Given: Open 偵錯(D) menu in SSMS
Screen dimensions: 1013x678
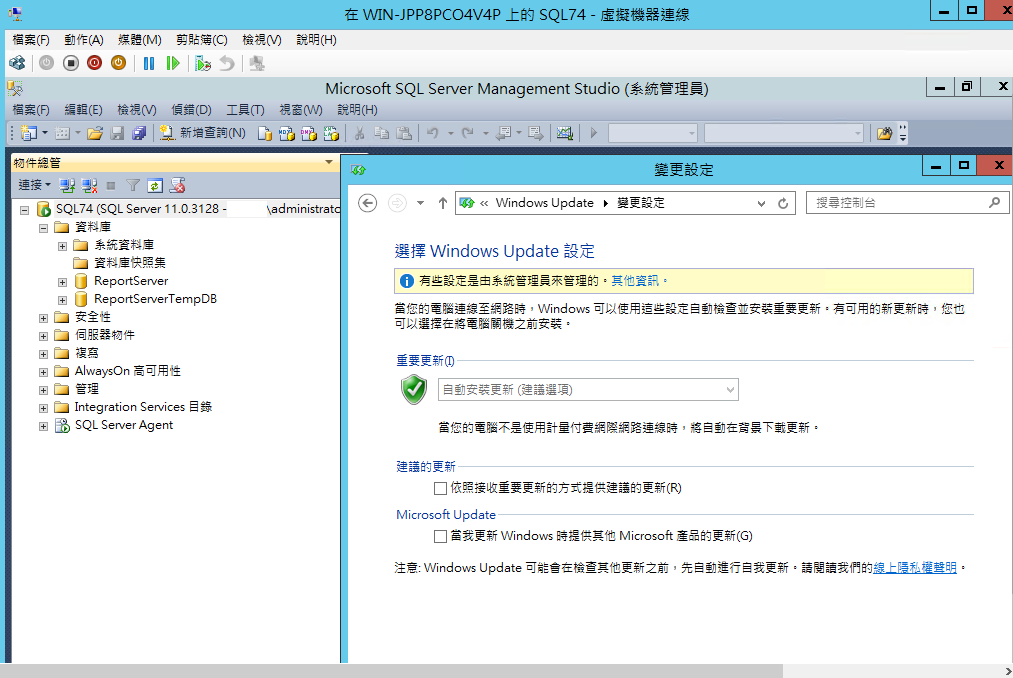Looking at the screenshot, I should click(x=191, y=110).
